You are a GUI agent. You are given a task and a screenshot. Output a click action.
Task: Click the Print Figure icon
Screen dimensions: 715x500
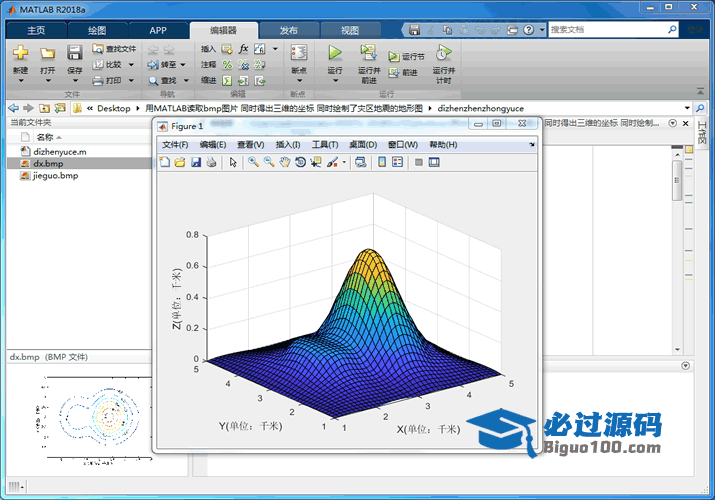(x=211, y=162)
